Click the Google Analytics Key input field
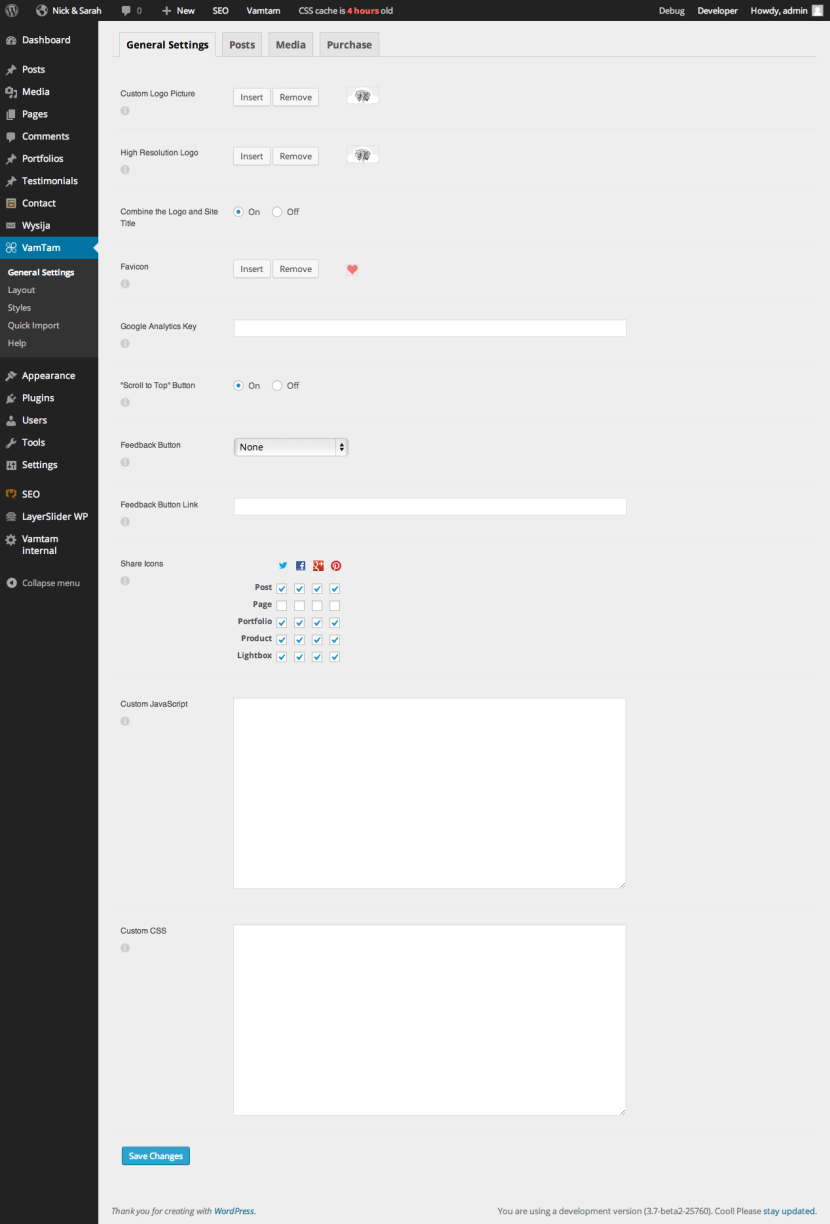 pyautogui.click(x=430, y=328)
